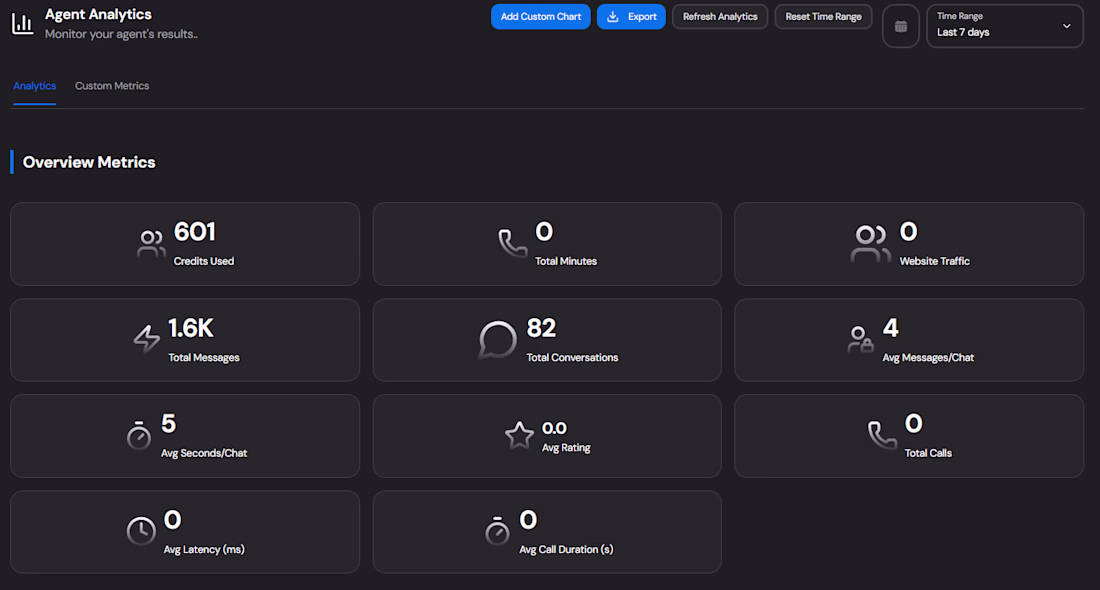Click the Total Minutes phone icon
Viewport: 1100px width, 590px height.
pos(512,243)
